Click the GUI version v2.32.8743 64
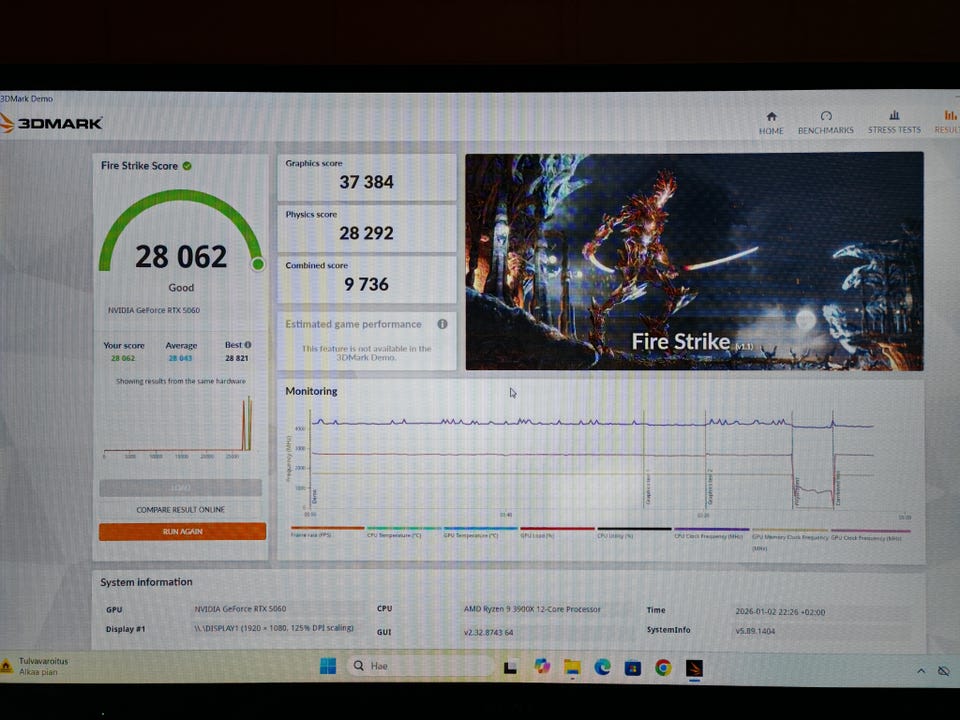This screenshot has height=720, width=960. click(488, 632)
